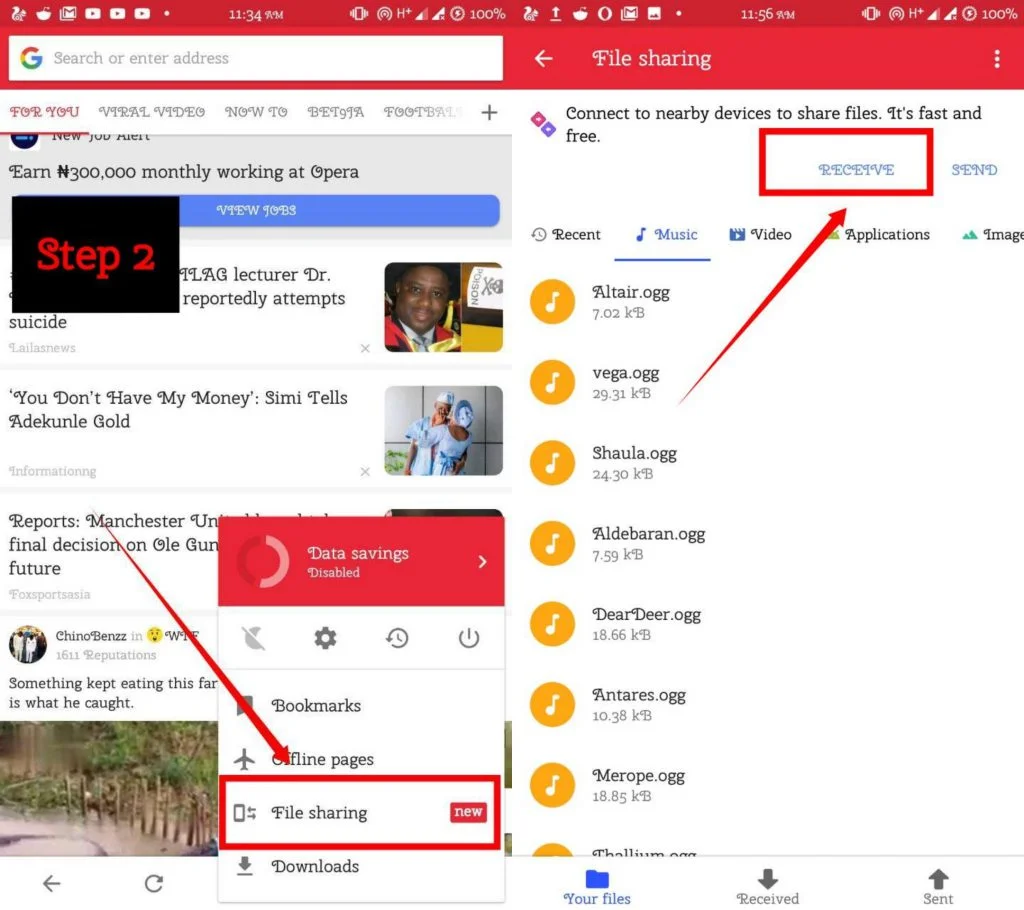
Task: Tap the Aldebaran.ogg file name
Action: [x=648, y=534]
